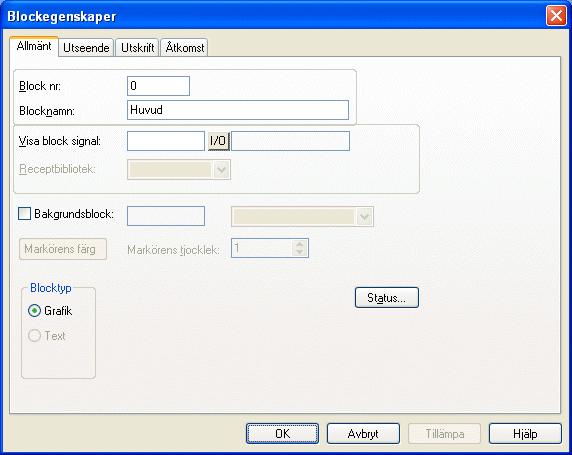Decrease Markörens tjocklek with down arrow
This screenshot has width=572, height=455.
[299, 252]
